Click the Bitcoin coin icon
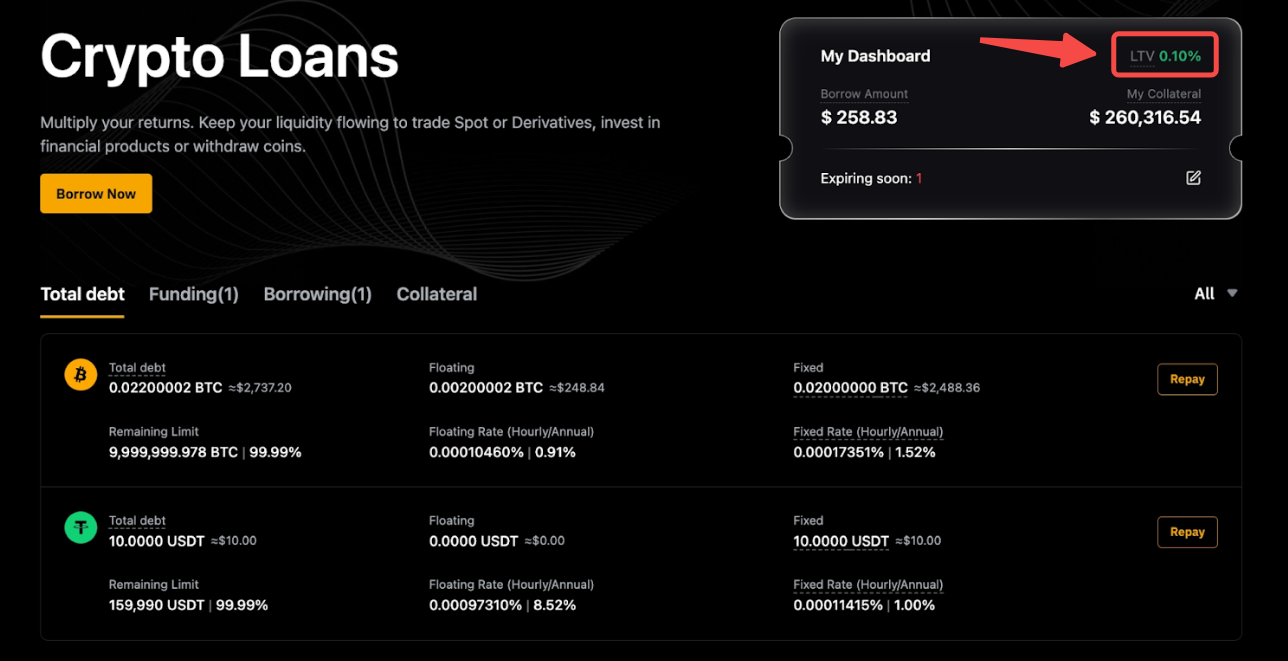Image resolution: width=1288 pixels, height=661 pixels. coord(80,375)
